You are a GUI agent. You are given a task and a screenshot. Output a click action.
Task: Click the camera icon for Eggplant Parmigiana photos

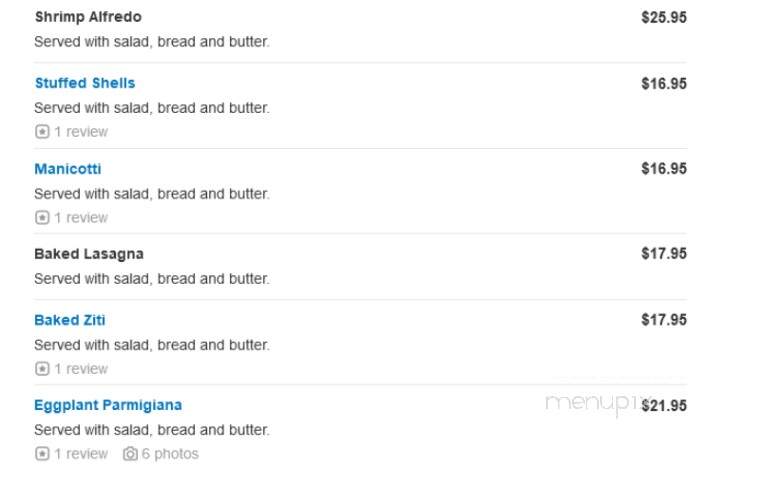(x=130, y=454)
